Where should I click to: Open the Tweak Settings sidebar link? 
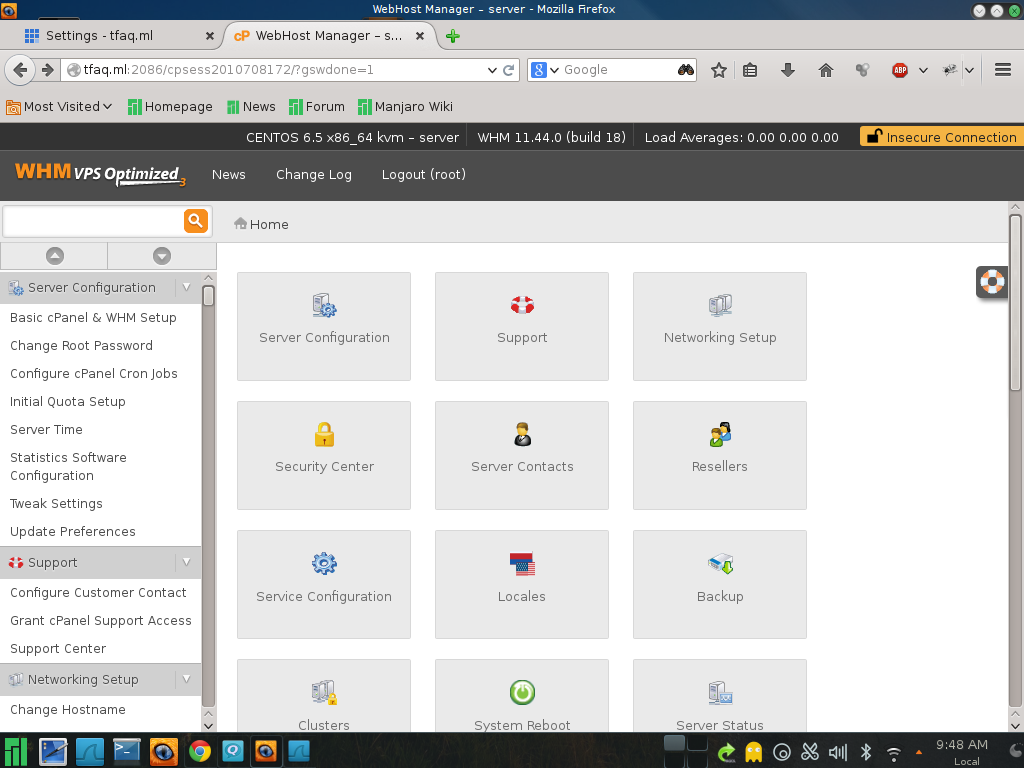56,504
